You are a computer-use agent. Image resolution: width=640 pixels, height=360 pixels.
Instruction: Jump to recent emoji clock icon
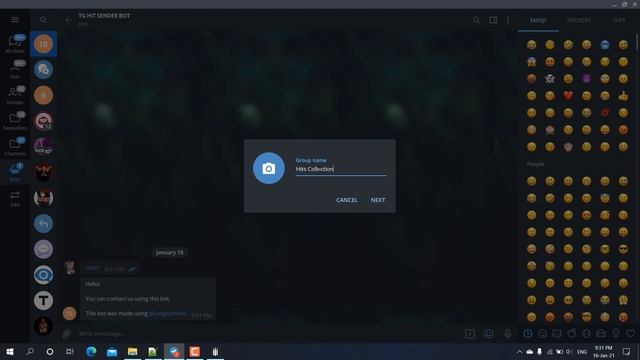(x=528, y=334)
